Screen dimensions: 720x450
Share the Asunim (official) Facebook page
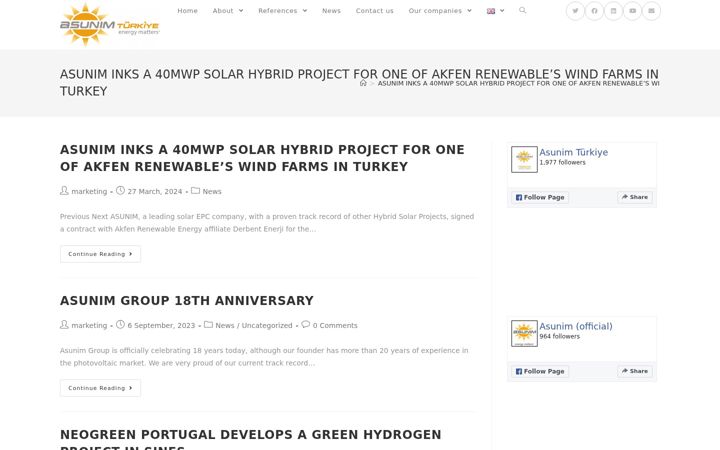[x=635, y=371]
